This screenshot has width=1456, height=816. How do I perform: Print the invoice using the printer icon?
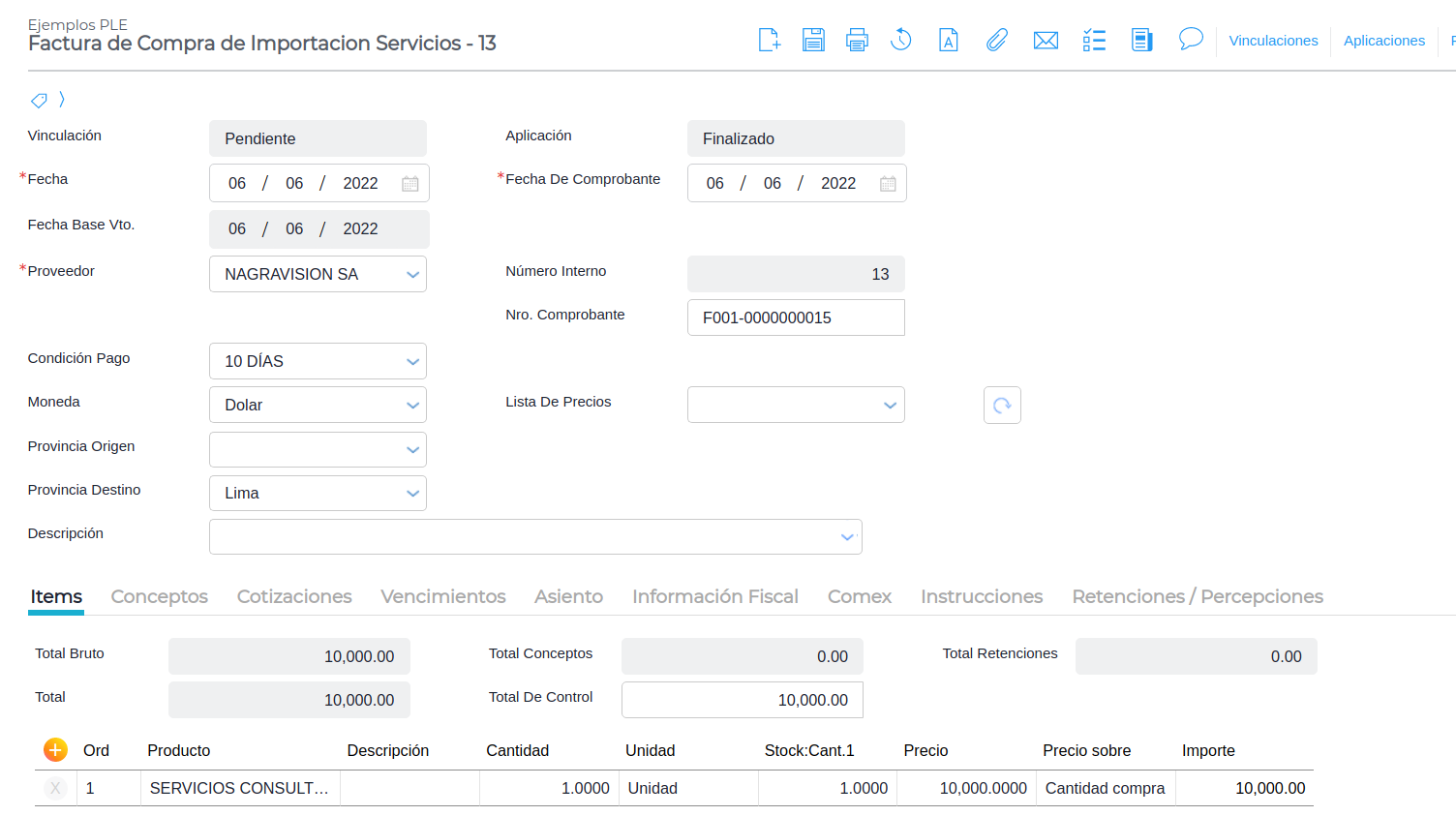click(857, 40)
